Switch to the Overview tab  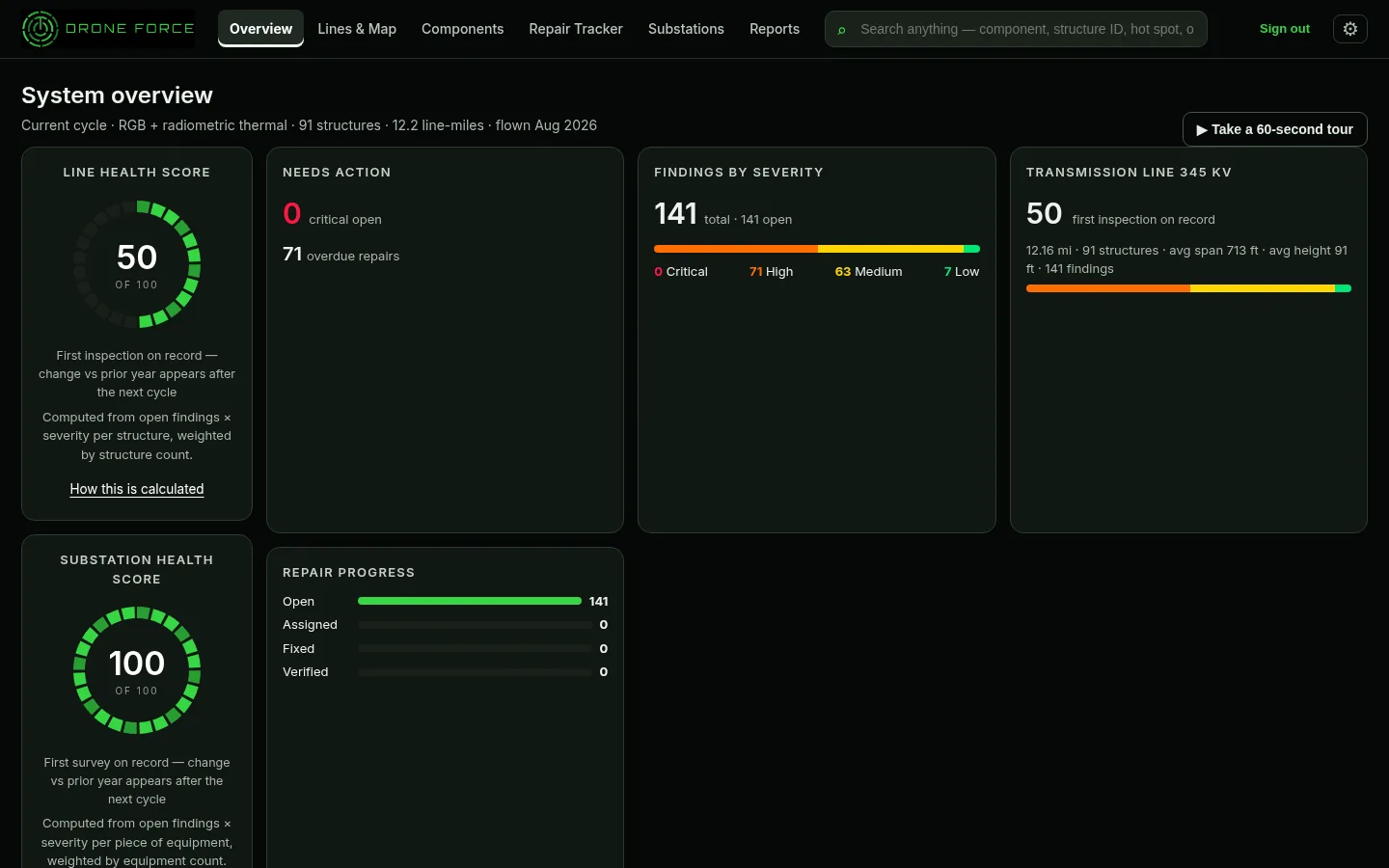coord(260,29)
